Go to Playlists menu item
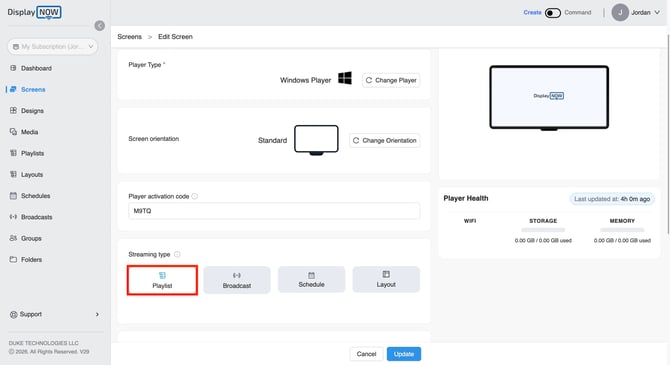The image size is (670, 365). 32,153
